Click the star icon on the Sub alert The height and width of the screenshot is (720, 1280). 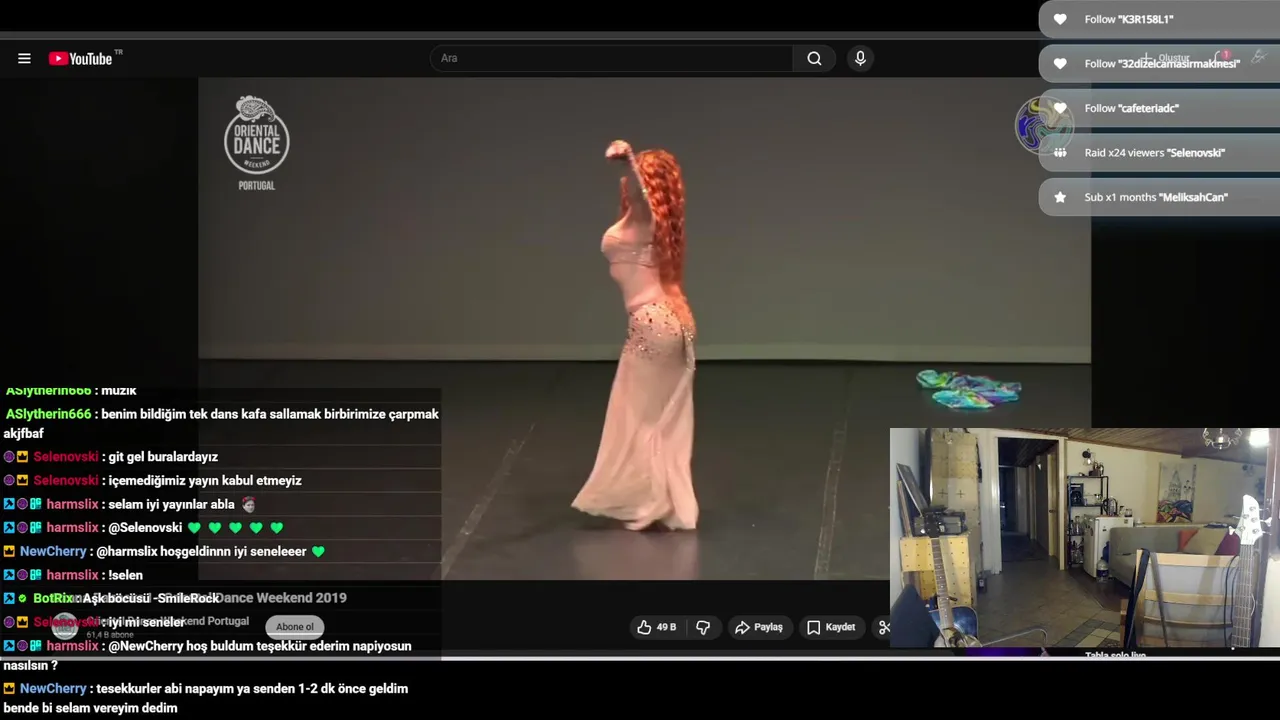[1061, 197]
